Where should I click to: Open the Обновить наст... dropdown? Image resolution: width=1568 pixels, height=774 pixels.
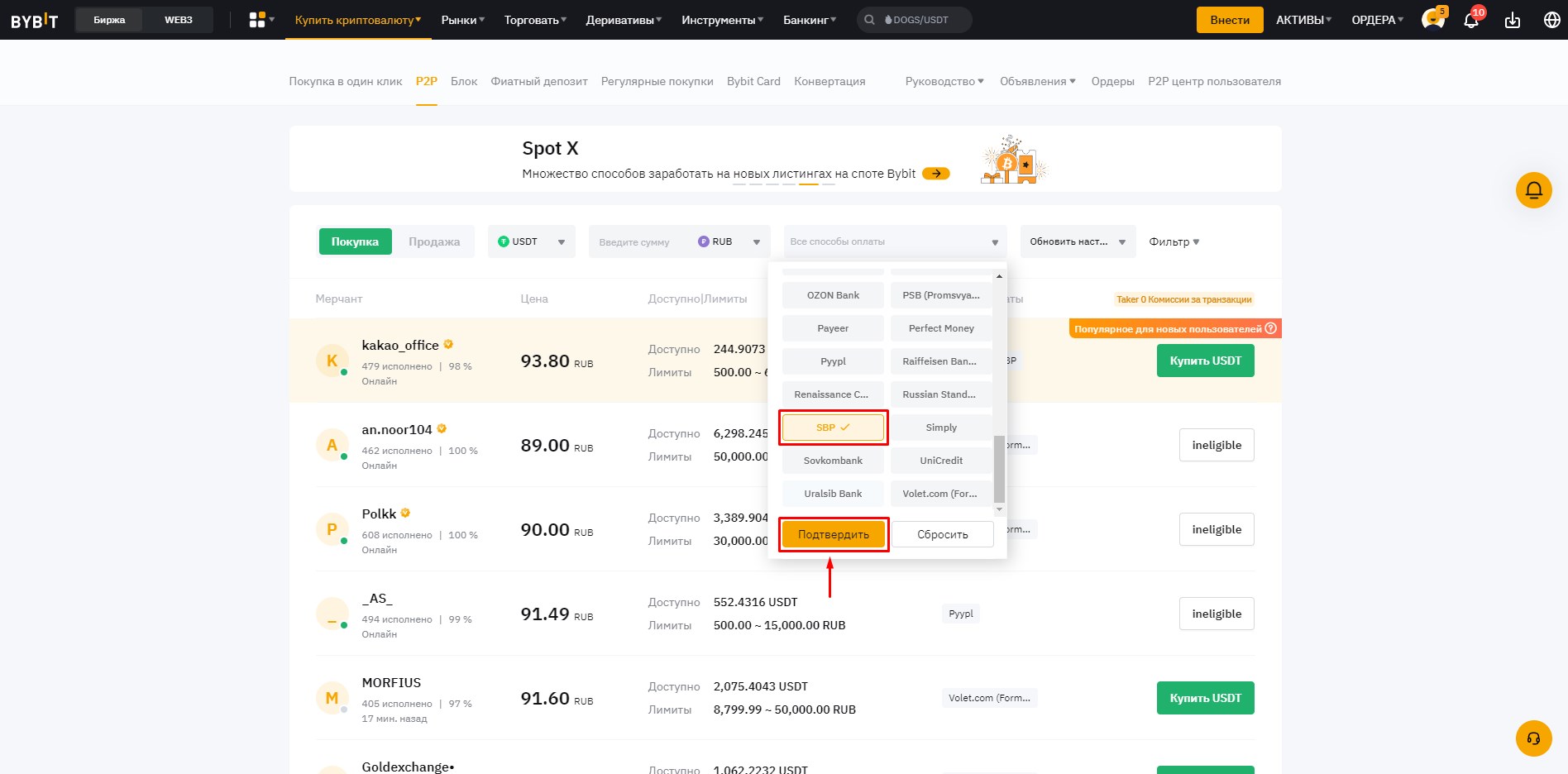pos(1078,241)
